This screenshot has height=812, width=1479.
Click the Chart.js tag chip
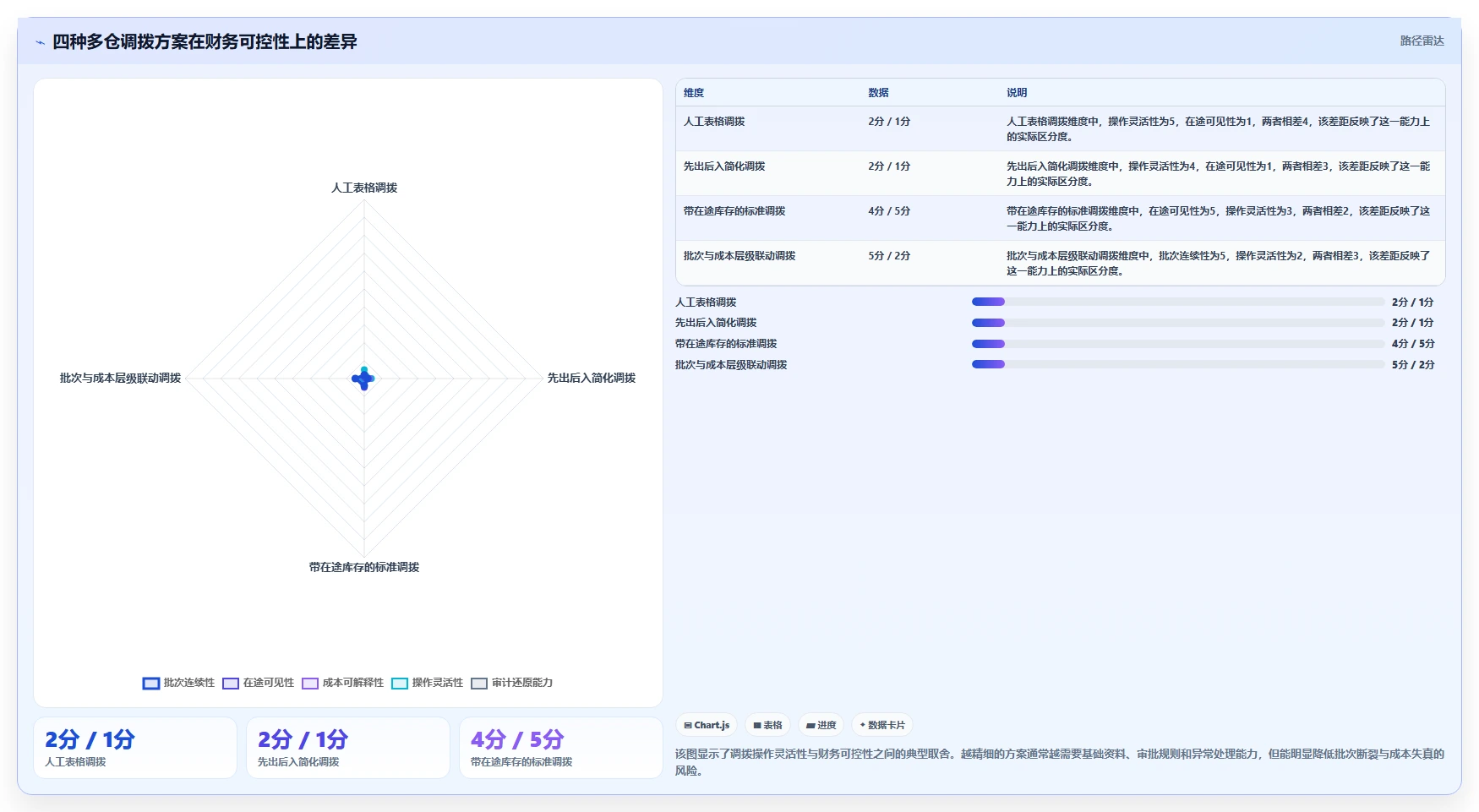(x=707, y=725)
